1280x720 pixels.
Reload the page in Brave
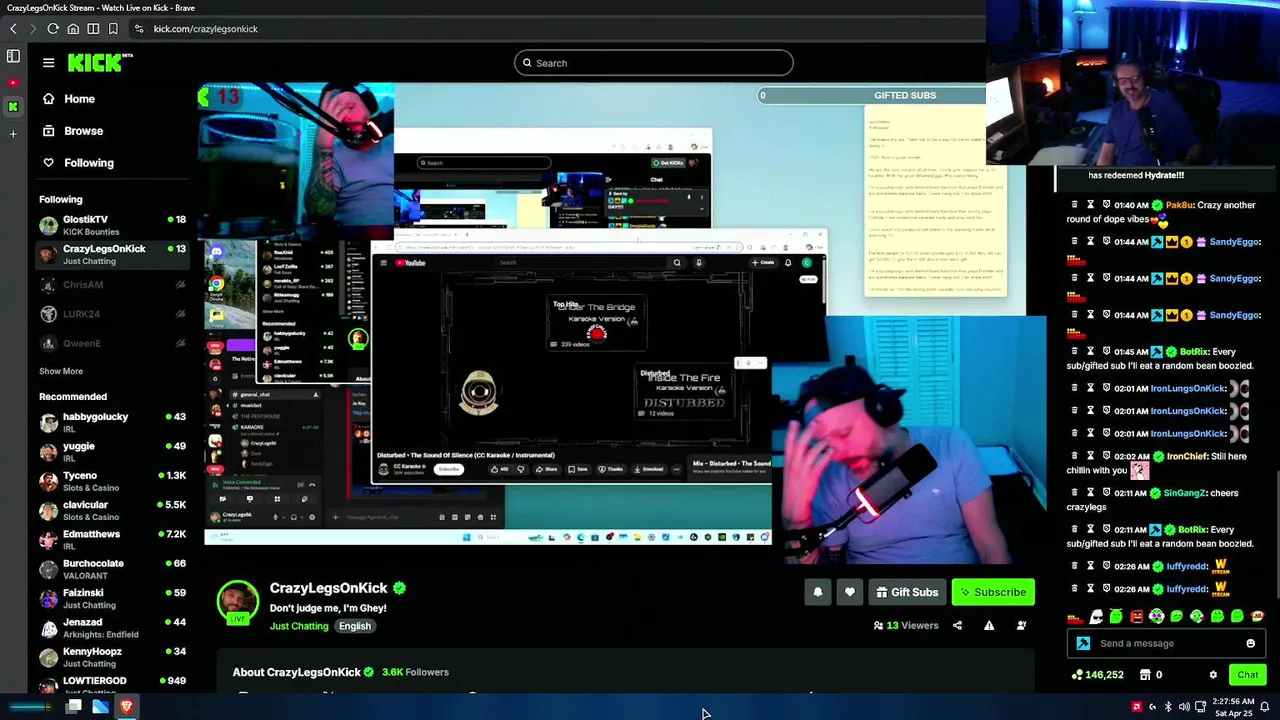coord(53,29)
